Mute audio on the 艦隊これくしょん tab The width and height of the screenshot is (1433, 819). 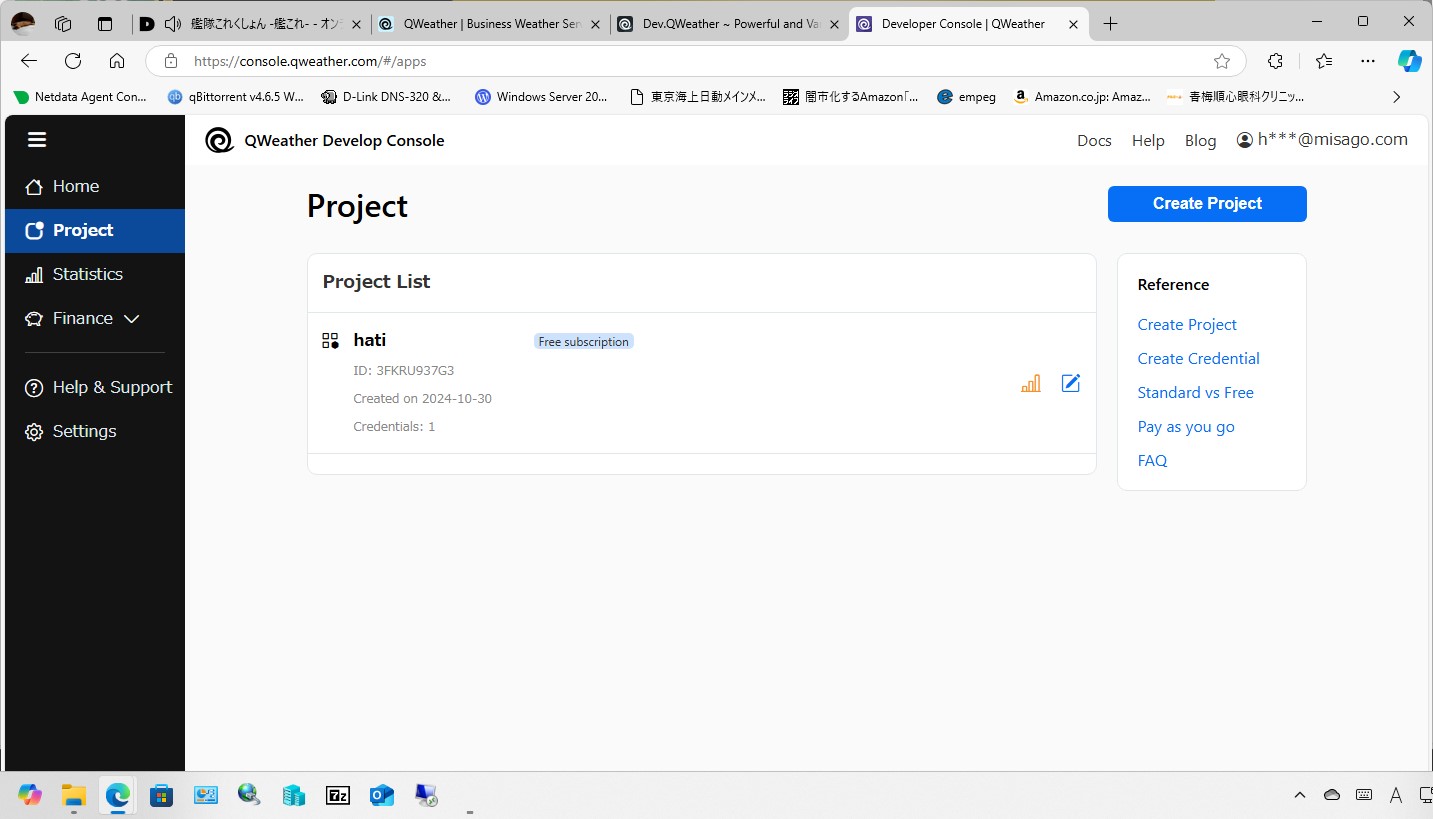[x=173, y=24]
